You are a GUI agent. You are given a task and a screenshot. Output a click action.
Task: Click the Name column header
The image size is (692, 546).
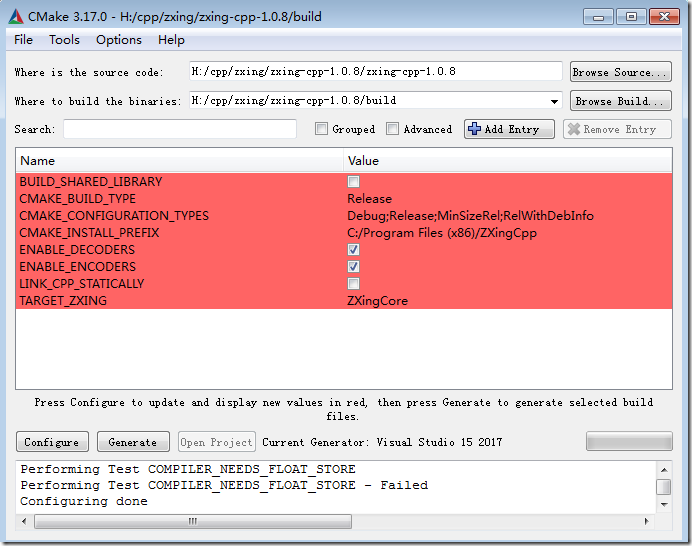click(180, 161)
